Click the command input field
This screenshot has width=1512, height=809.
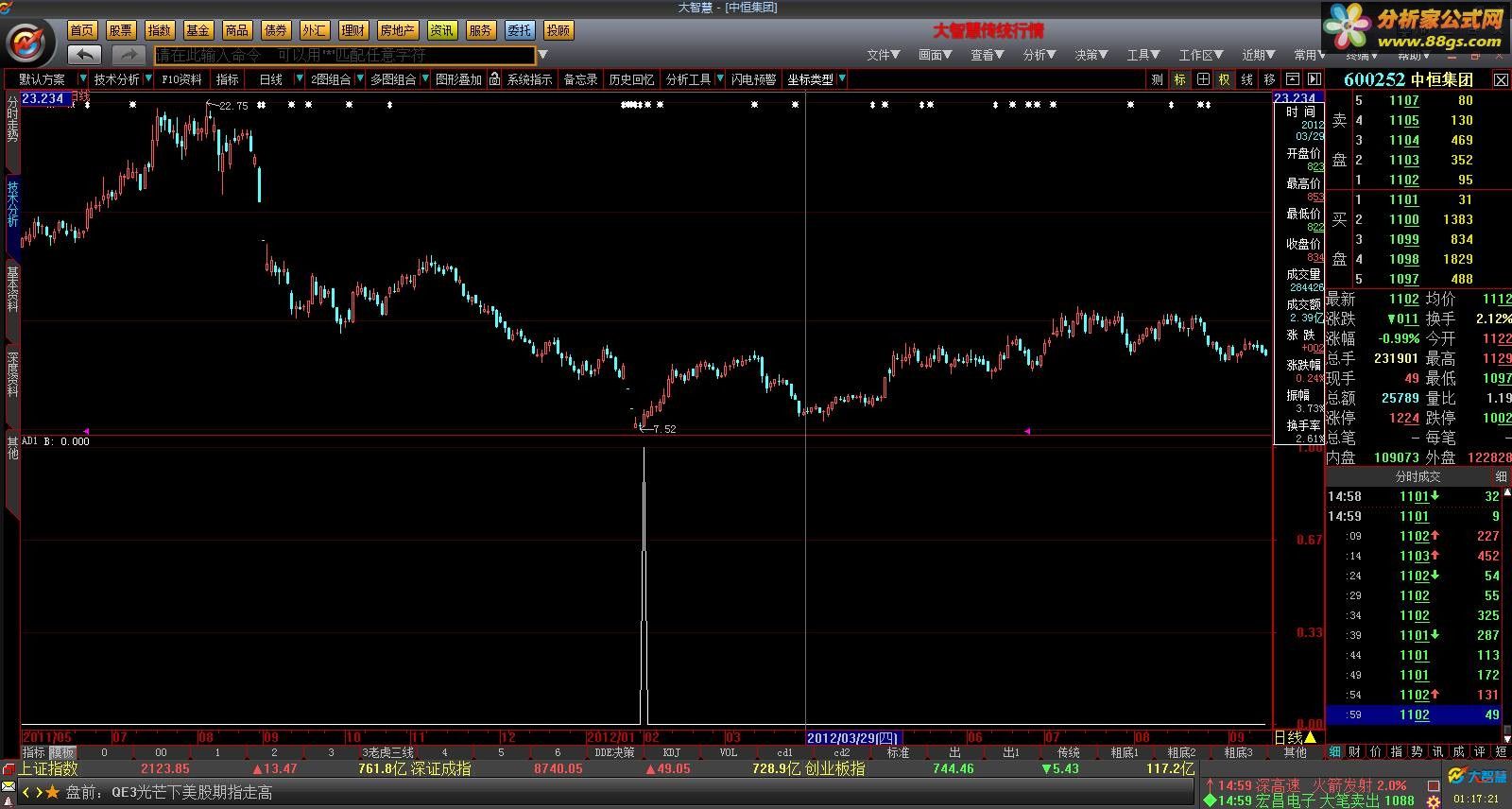coord(345,55)
